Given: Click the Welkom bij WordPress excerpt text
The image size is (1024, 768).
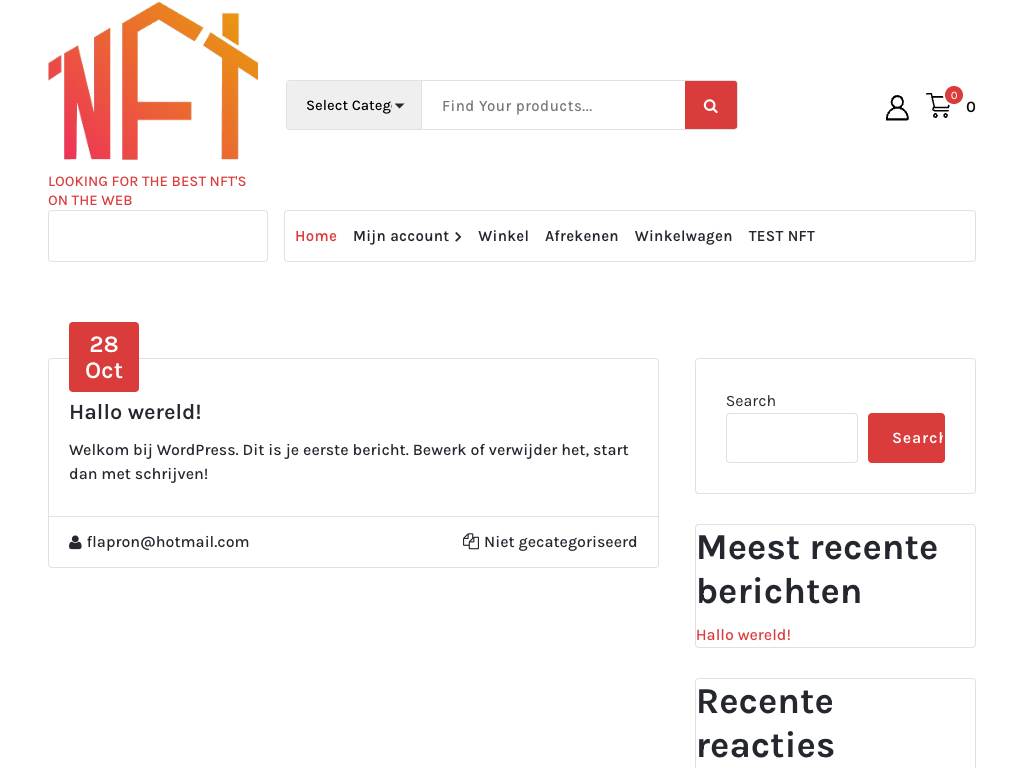Looking at the screenshot, I should (349, 462).
